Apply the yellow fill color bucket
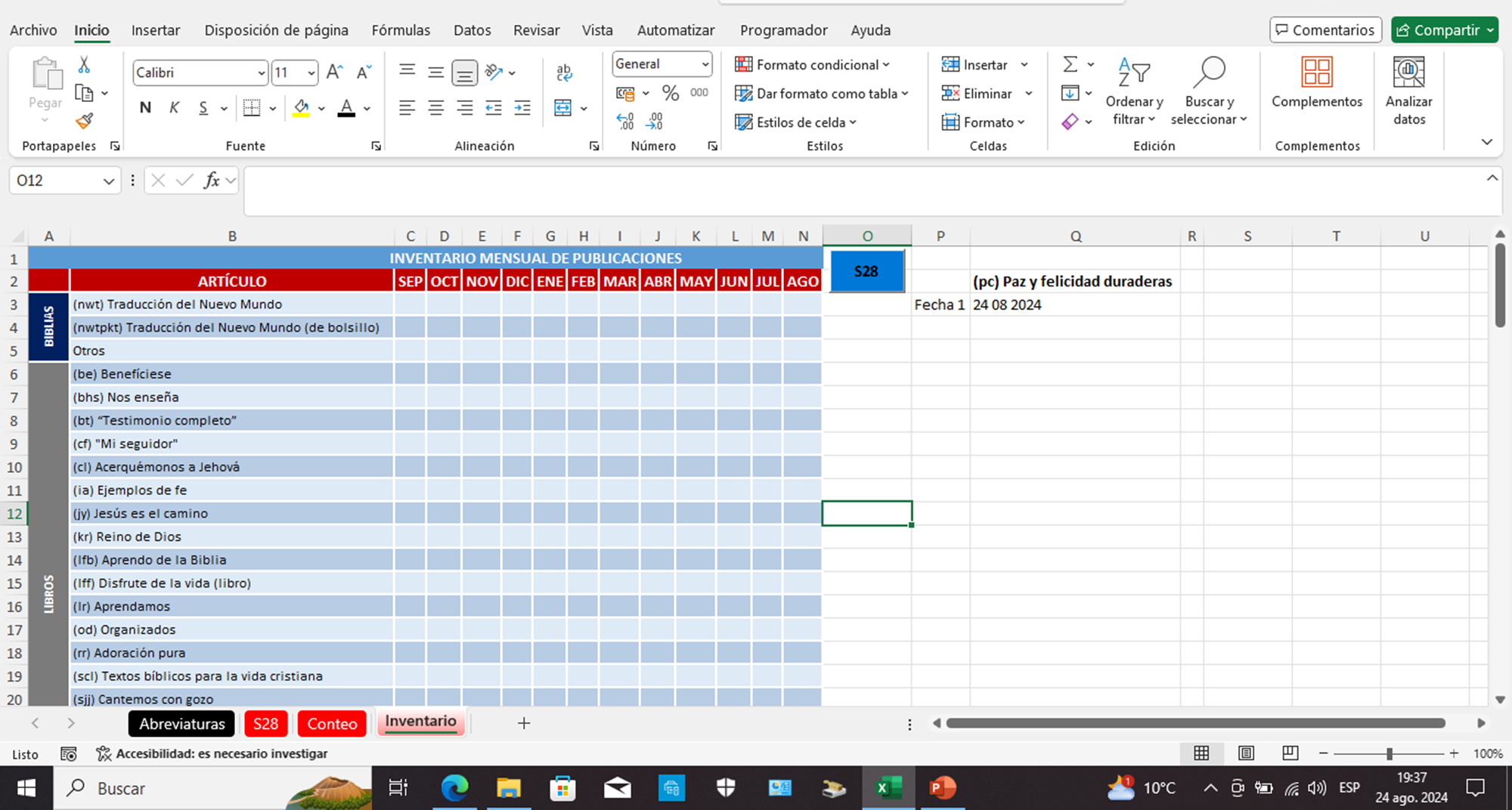 [301, 108]
